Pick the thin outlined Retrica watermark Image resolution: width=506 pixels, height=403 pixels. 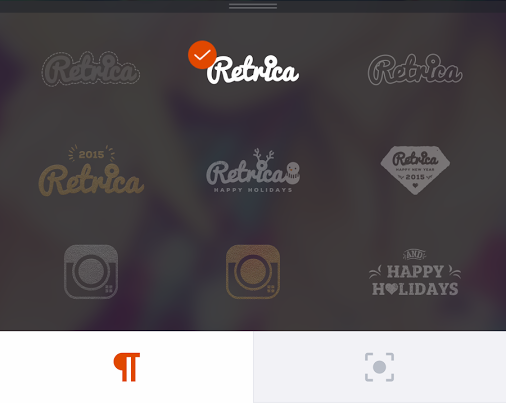pyautogui.click(x=415, y=69)
